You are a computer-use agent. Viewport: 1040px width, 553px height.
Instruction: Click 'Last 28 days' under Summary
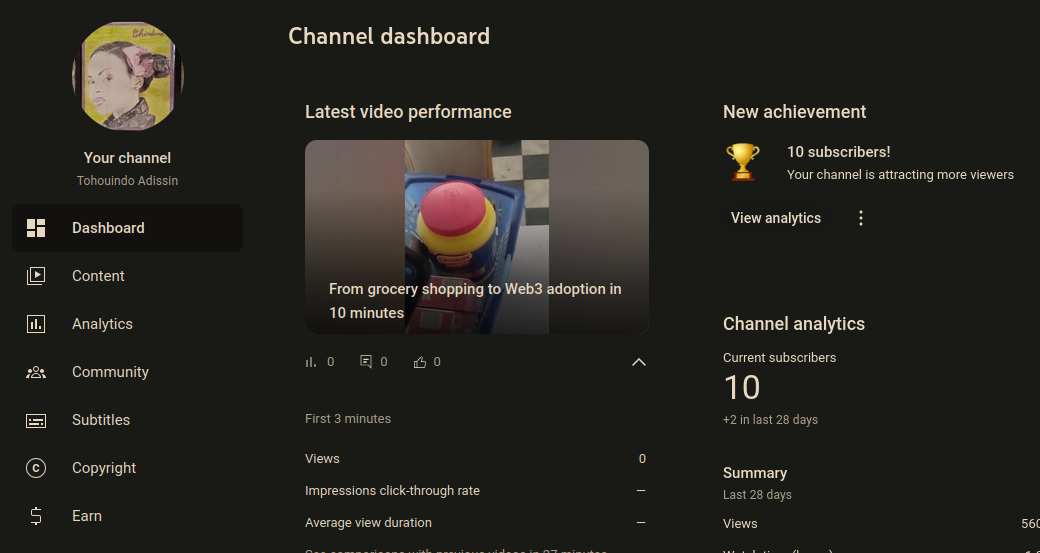(x=757, y=495)
